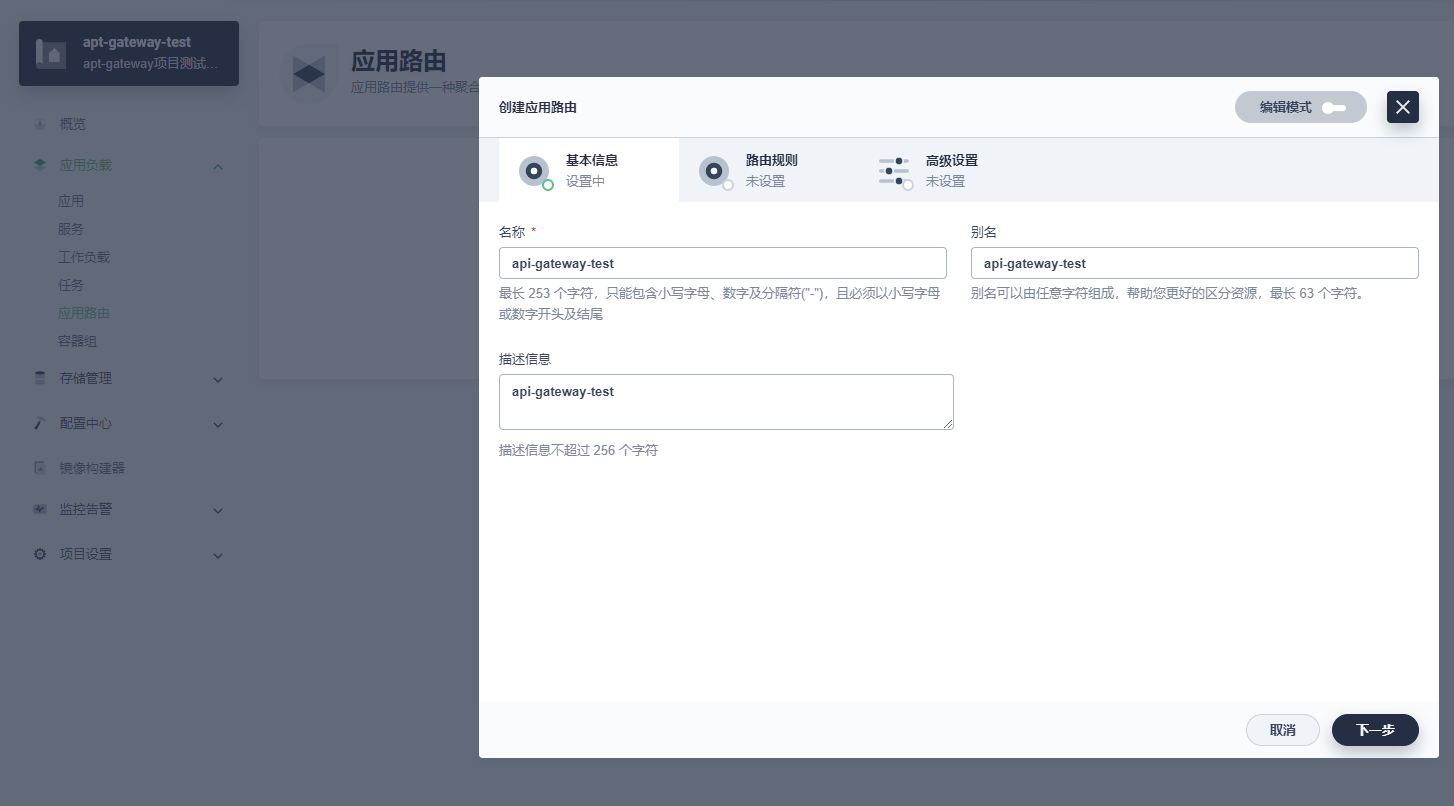The width and height of the screenshot is (1454, 806).
Task: Focus the 描述信息 textarea
Action: coord(726,402)
